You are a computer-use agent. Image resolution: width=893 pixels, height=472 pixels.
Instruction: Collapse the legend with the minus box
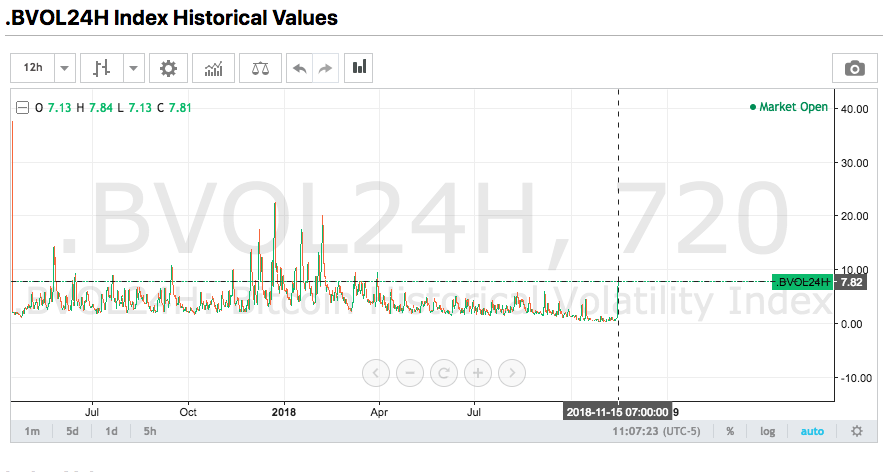coord(22,107)
